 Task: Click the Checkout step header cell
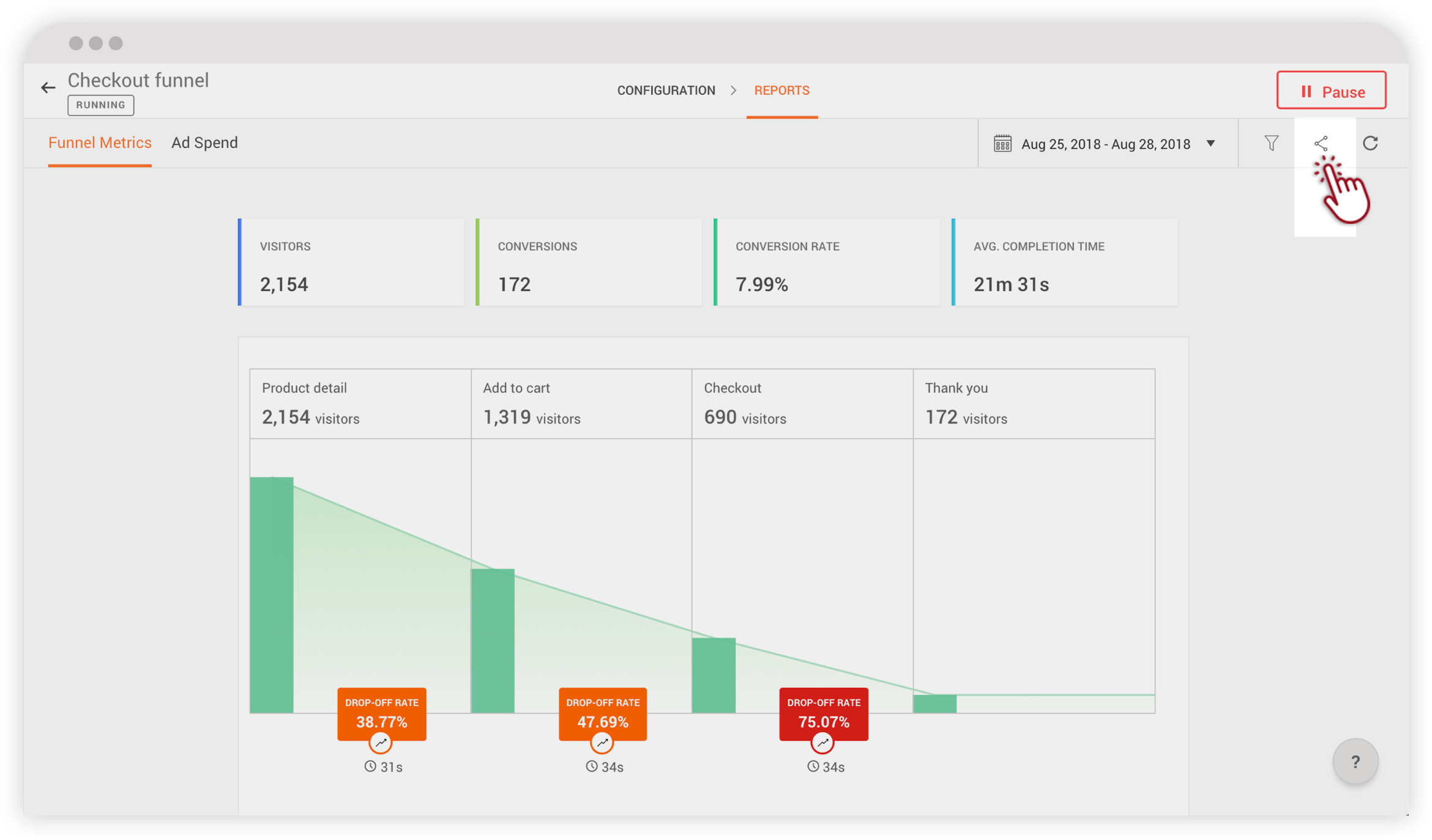coord(802,404)
